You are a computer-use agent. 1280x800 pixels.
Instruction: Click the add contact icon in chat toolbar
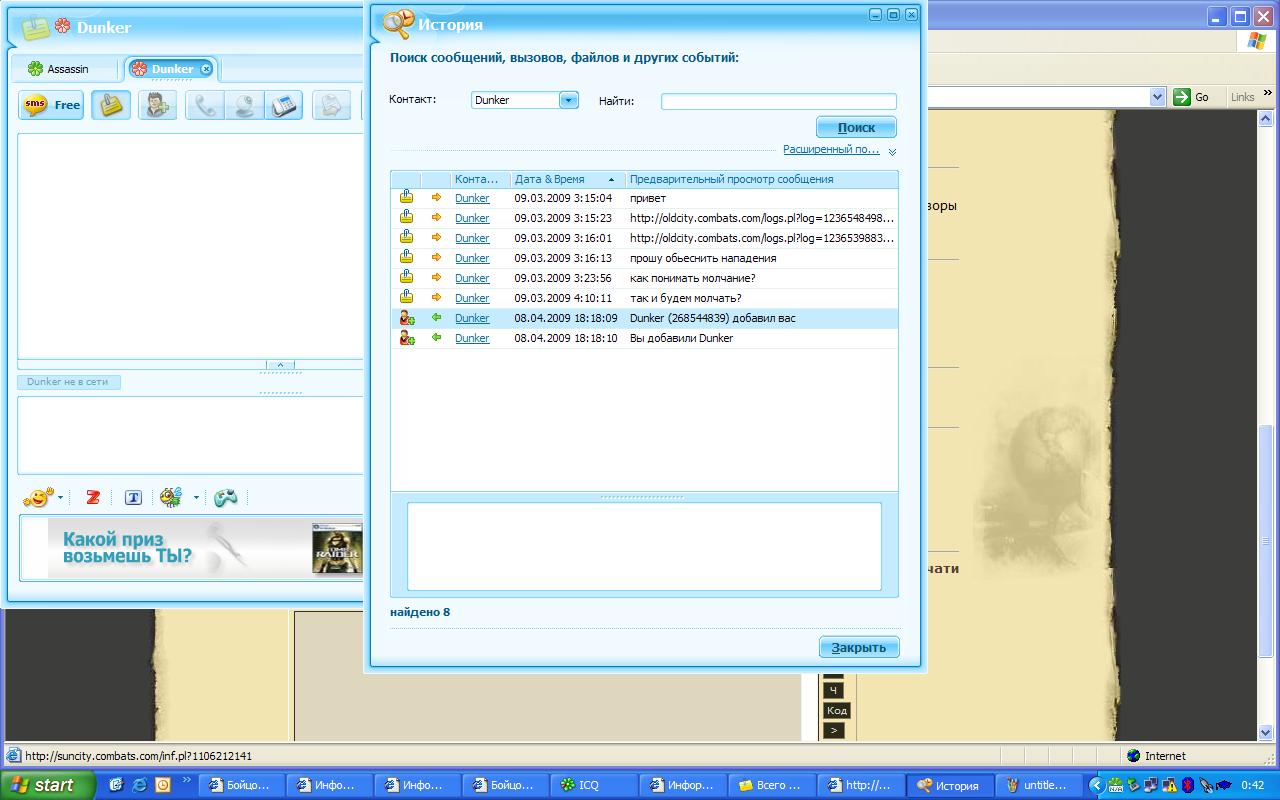pos(157,105)
